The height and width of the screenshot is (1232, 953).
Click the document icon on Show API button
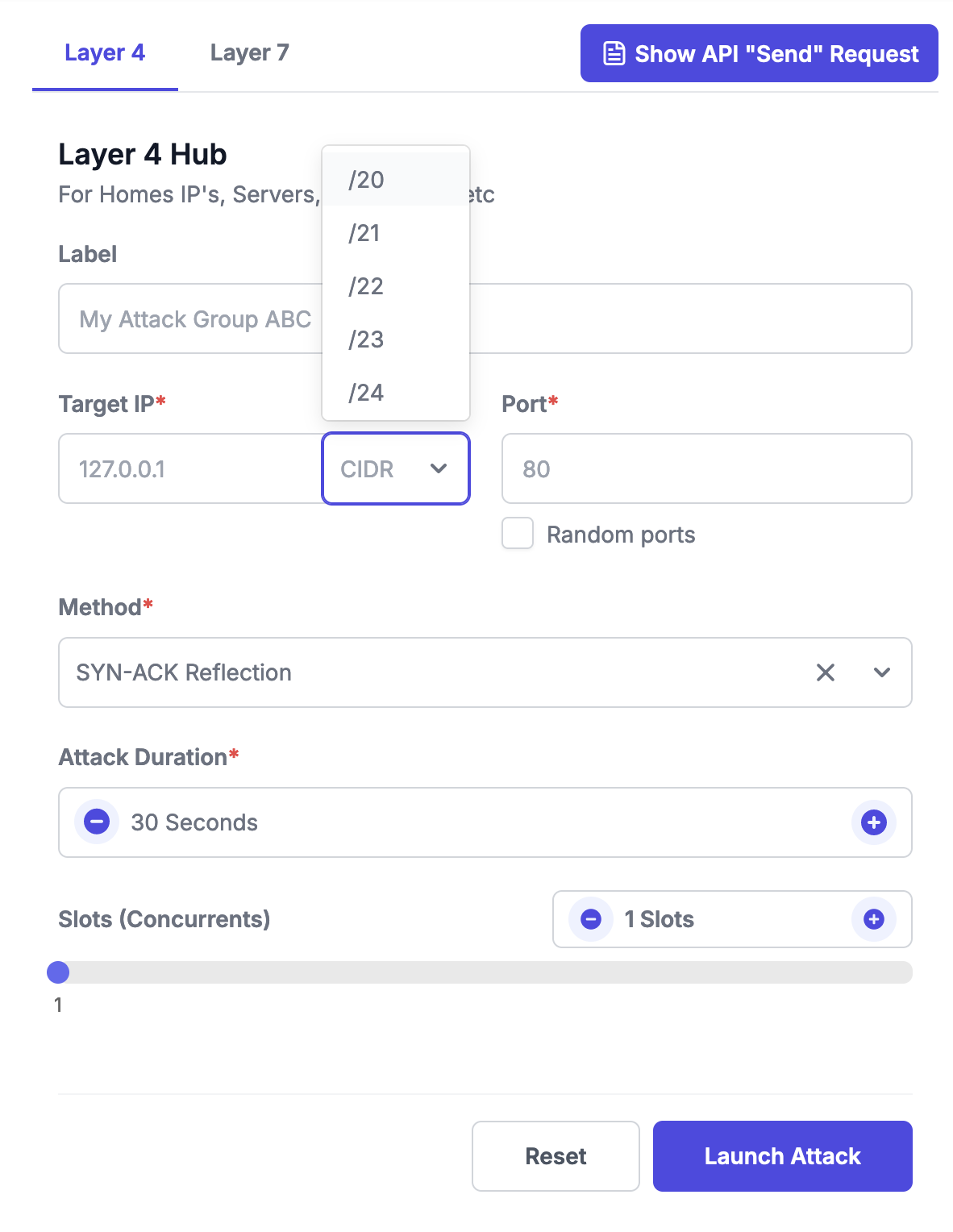point(614,53)
